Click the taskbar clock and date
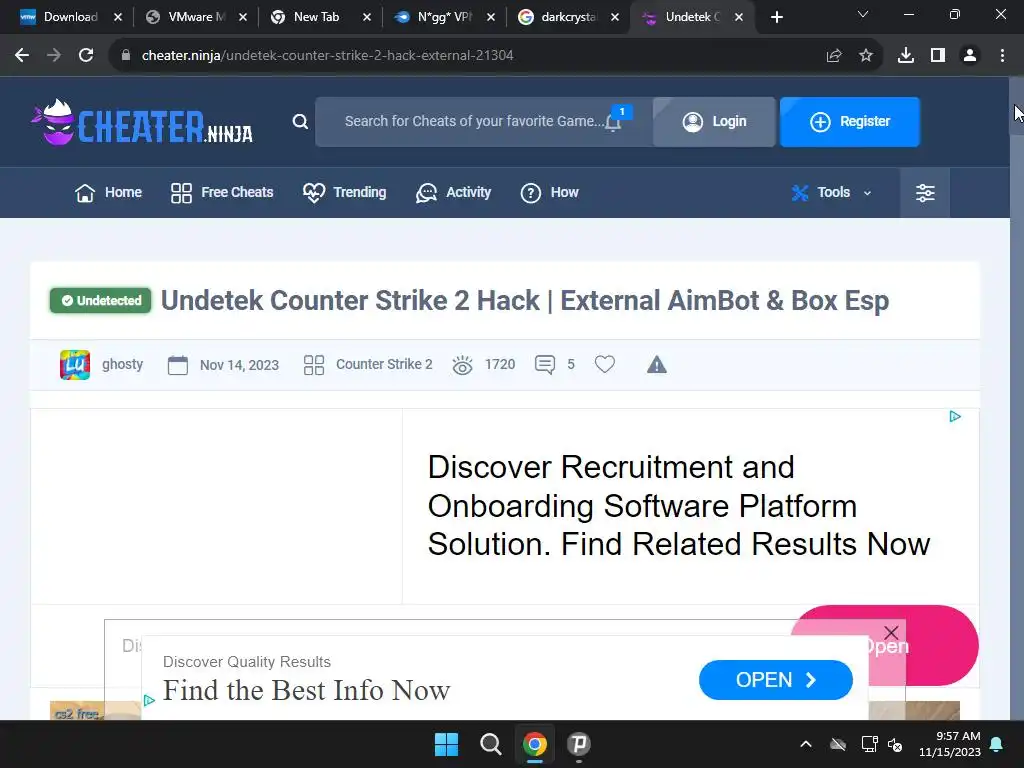 tap(950, 744)
